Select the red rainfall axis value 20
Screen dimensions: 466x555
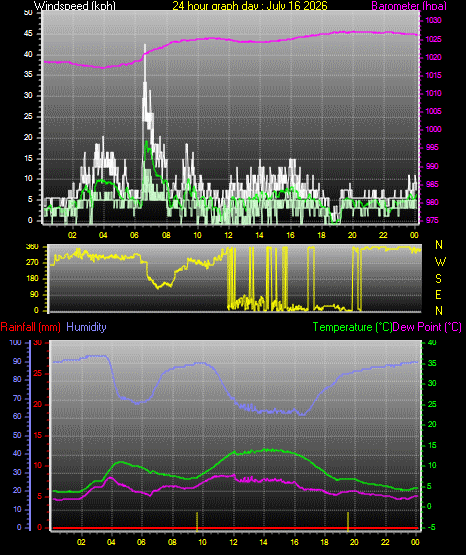37,404
